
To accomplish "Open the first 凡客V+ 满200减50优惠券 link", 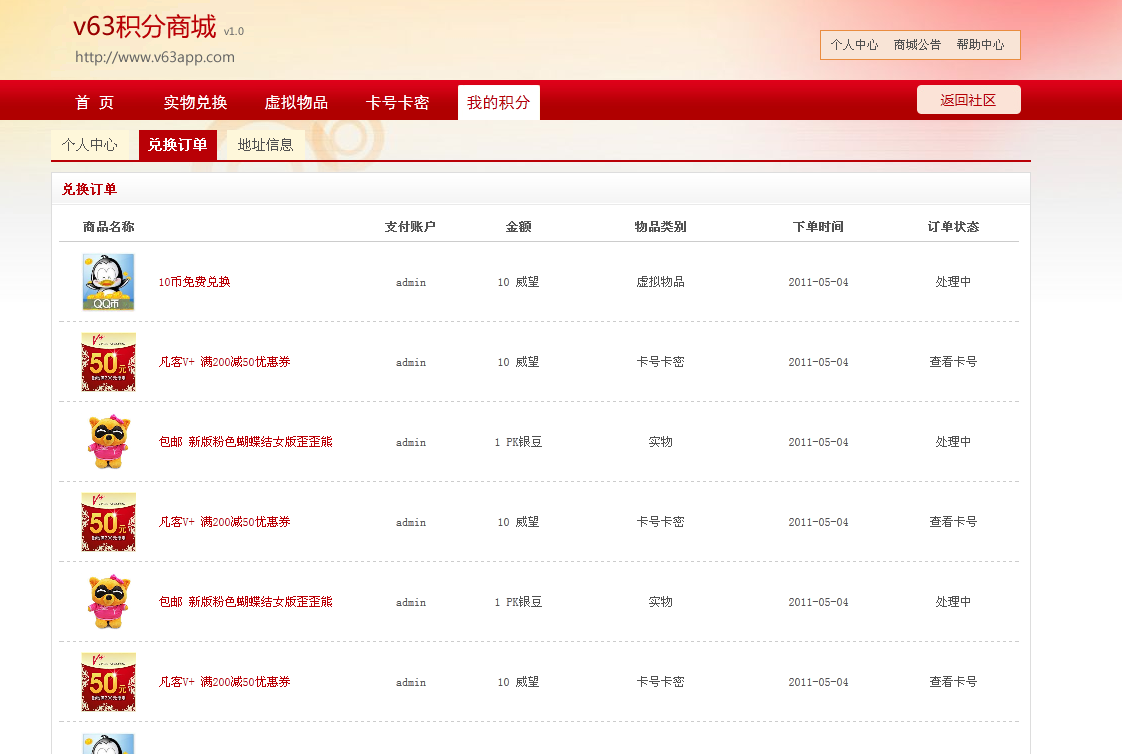I will point(225,362).
